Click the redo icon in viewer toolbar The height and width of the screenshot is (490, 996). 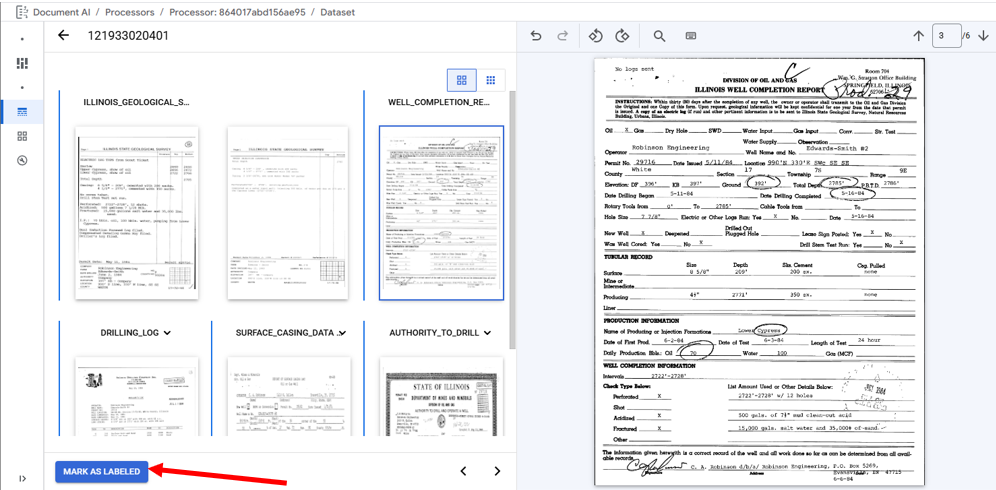562,36
